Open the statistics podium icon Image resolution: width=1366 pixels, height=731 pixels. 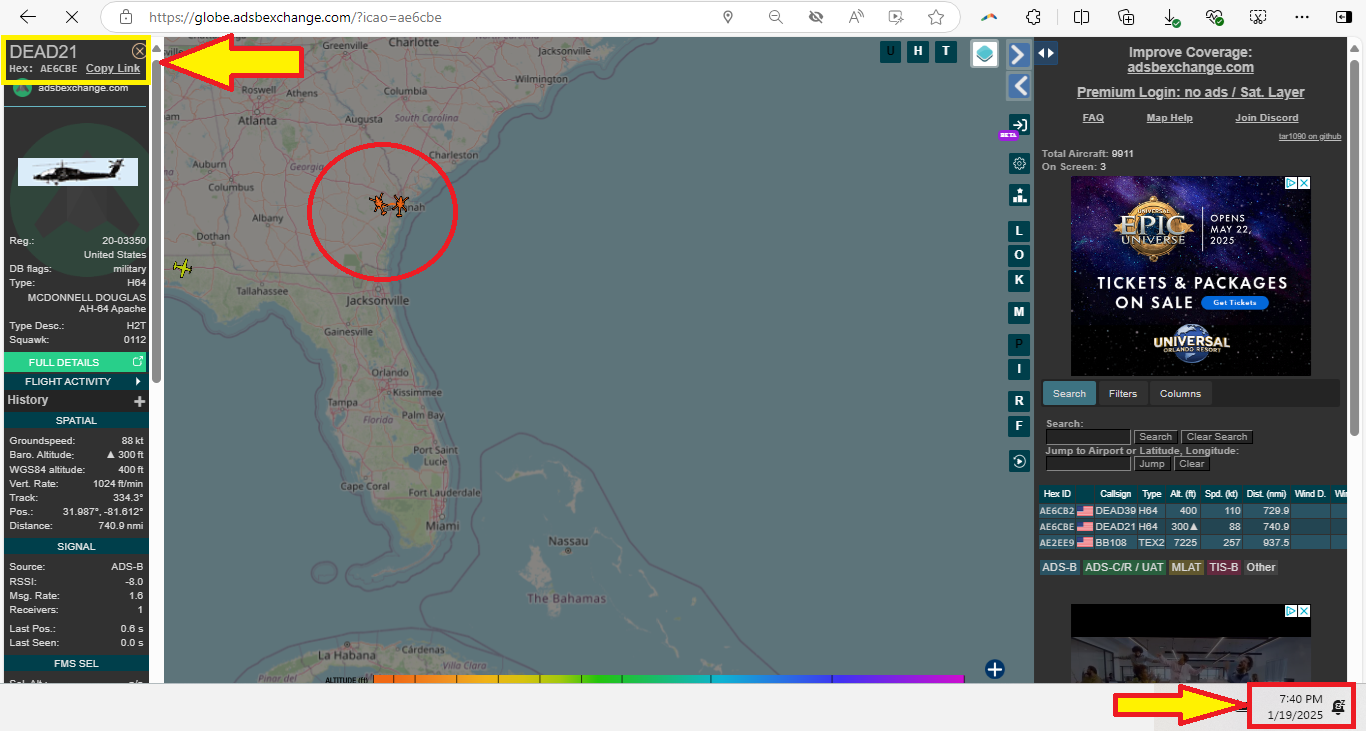(x=1019, y=195)
